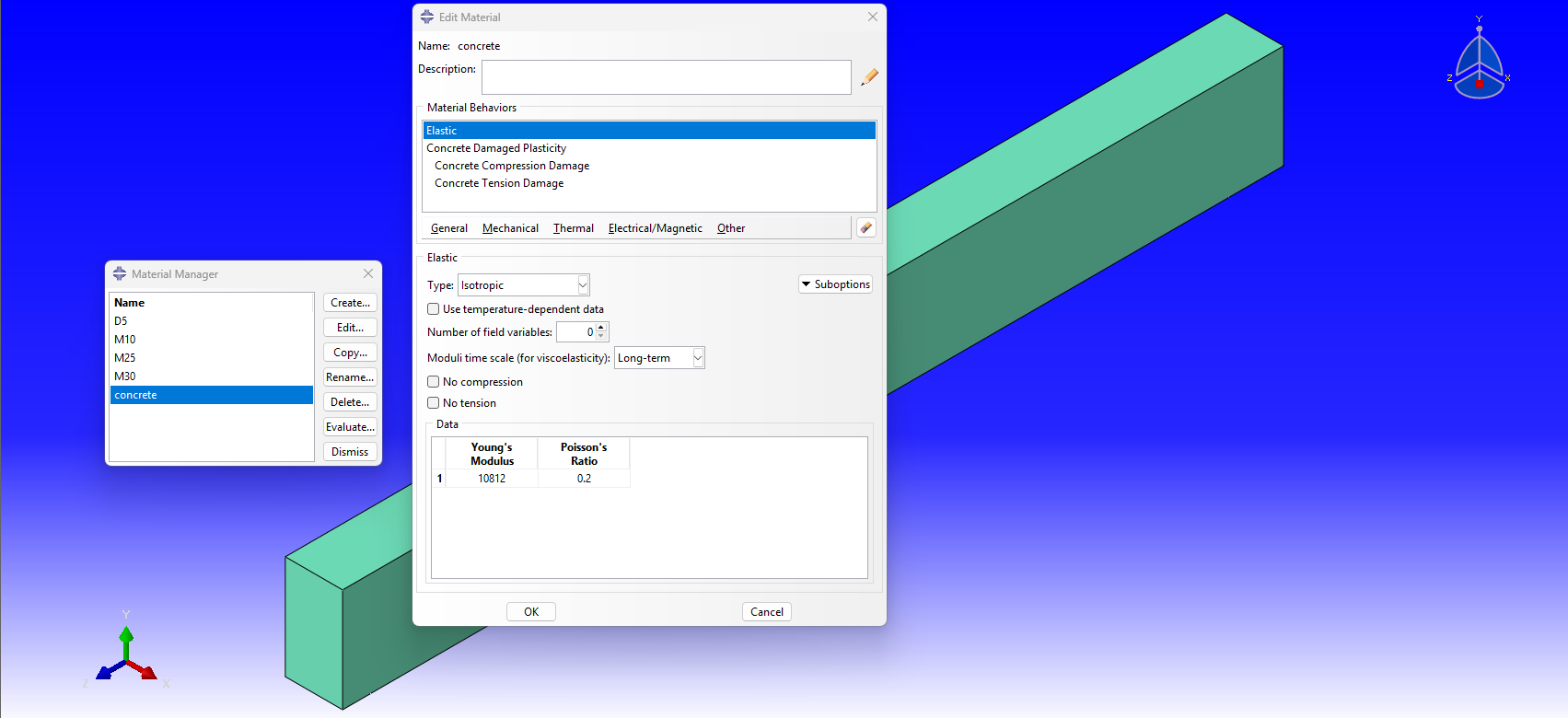
Task: Enable Use temperature-dependent data checkbox
Action: (433, 309)
